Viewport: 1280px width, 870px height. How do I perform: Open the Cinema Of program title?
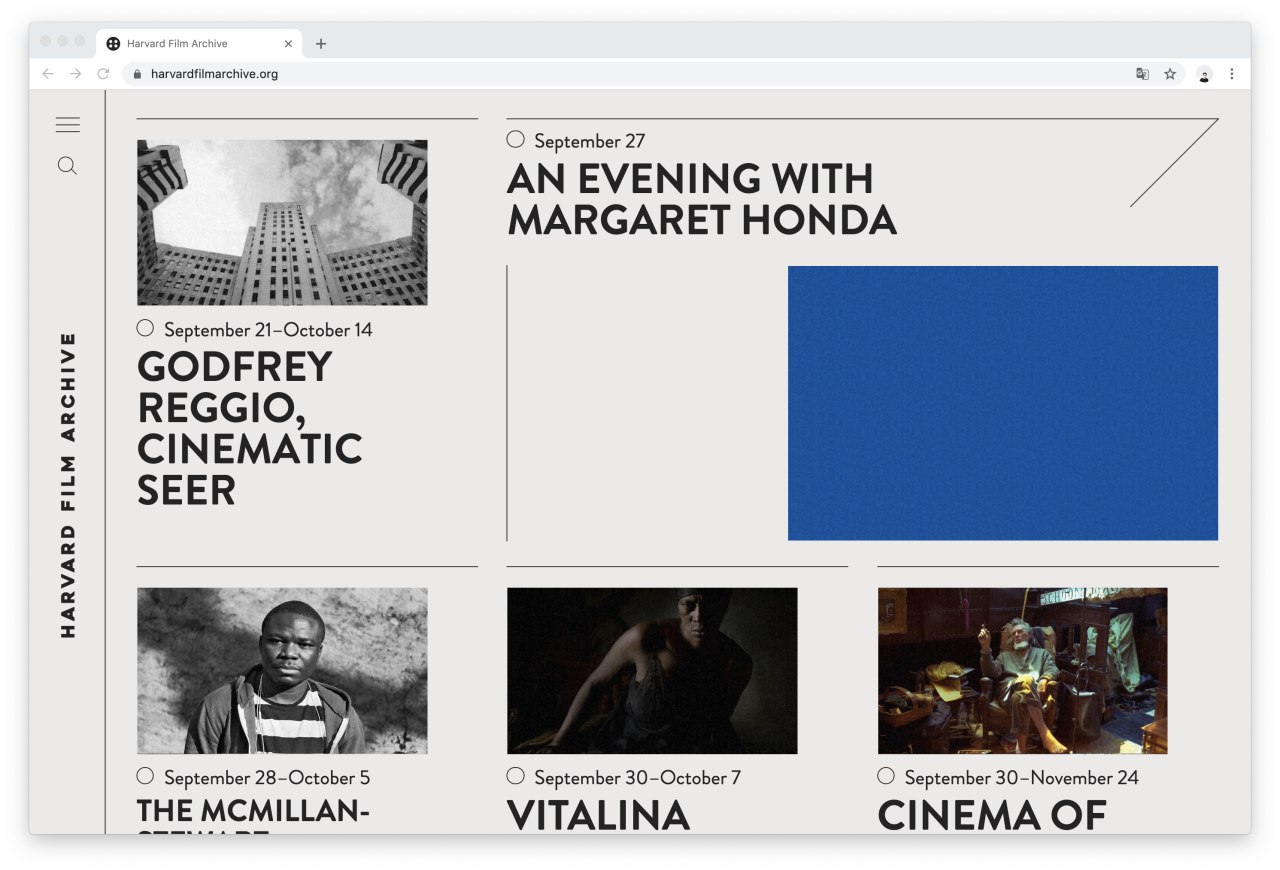click(x=992, y=814)
